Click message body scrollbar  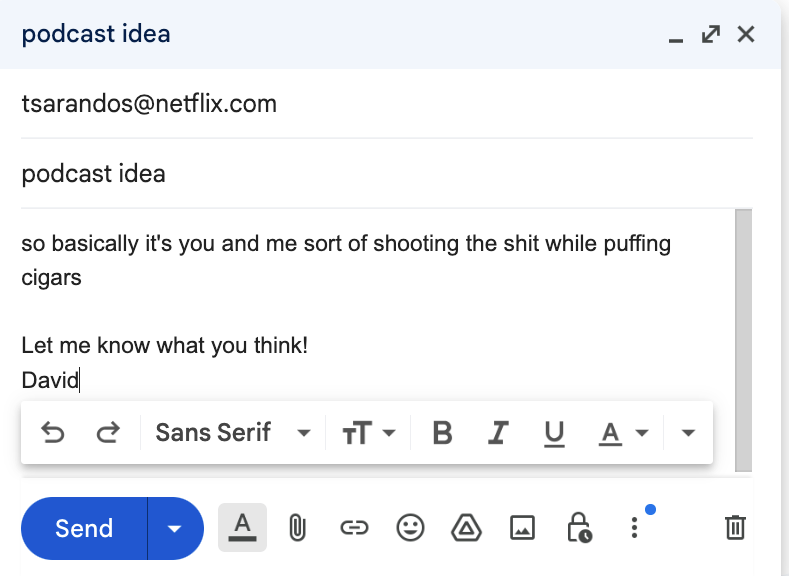pyautogui.click(x=743, y=341)
